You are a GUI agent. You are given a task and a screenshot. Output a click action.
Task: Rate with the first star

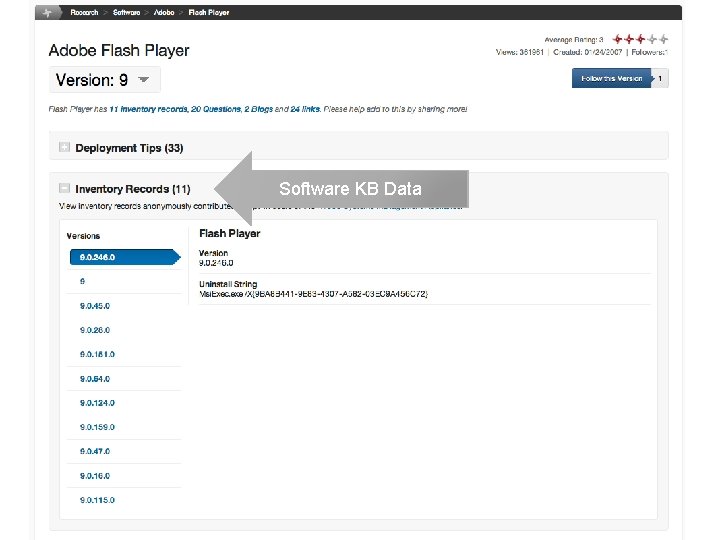[618, 39]
